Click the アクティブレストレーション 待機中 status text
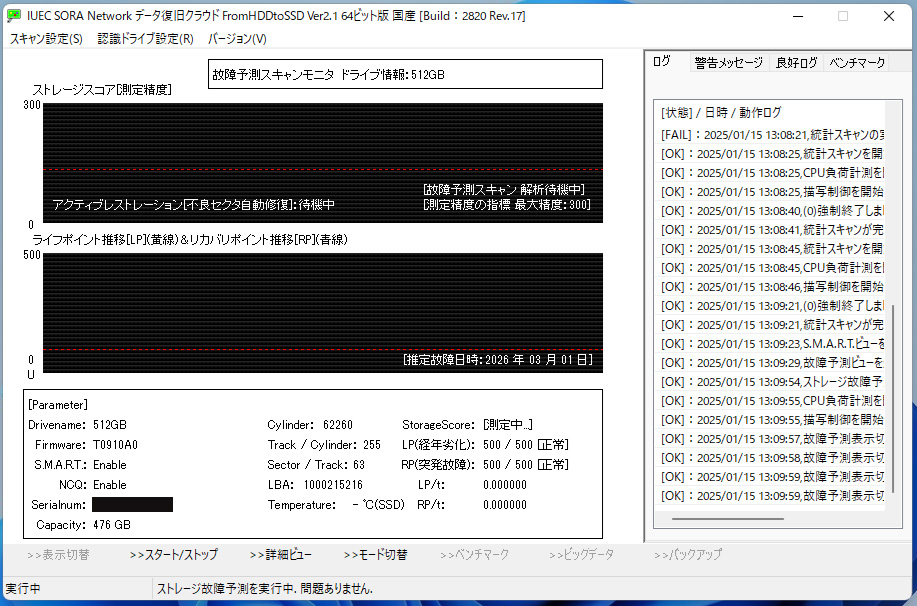The width and height of the screenshot is (917, 606). pos(194,205)
